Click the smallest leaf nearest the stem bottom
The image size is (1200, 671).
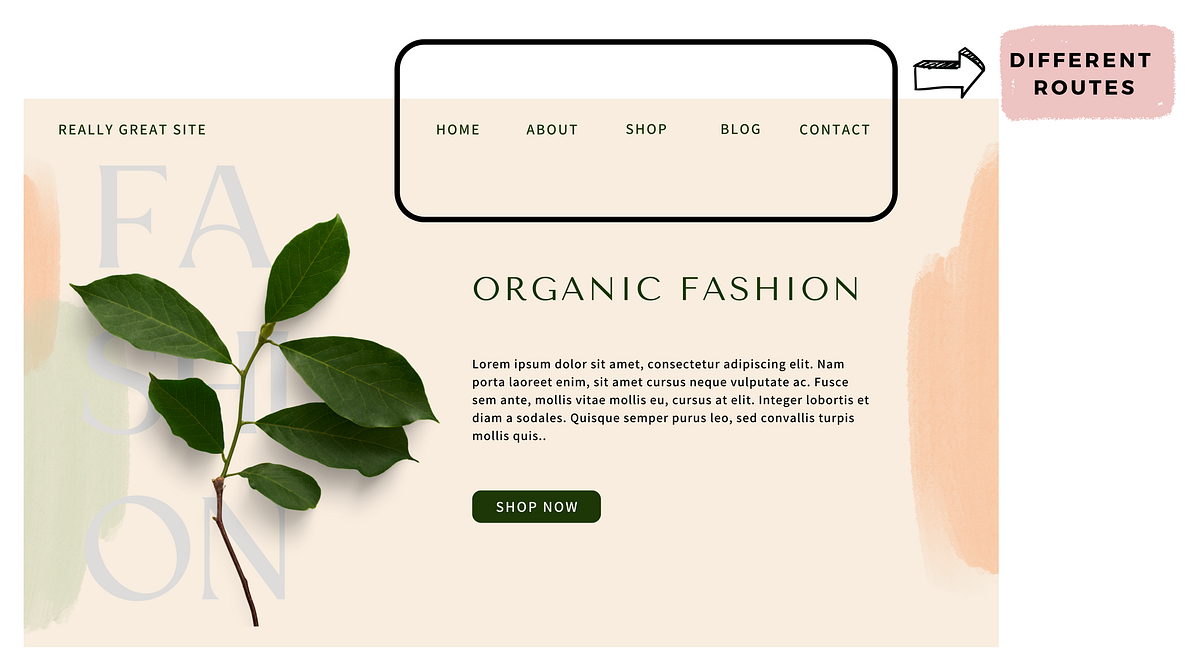[280, 485]
